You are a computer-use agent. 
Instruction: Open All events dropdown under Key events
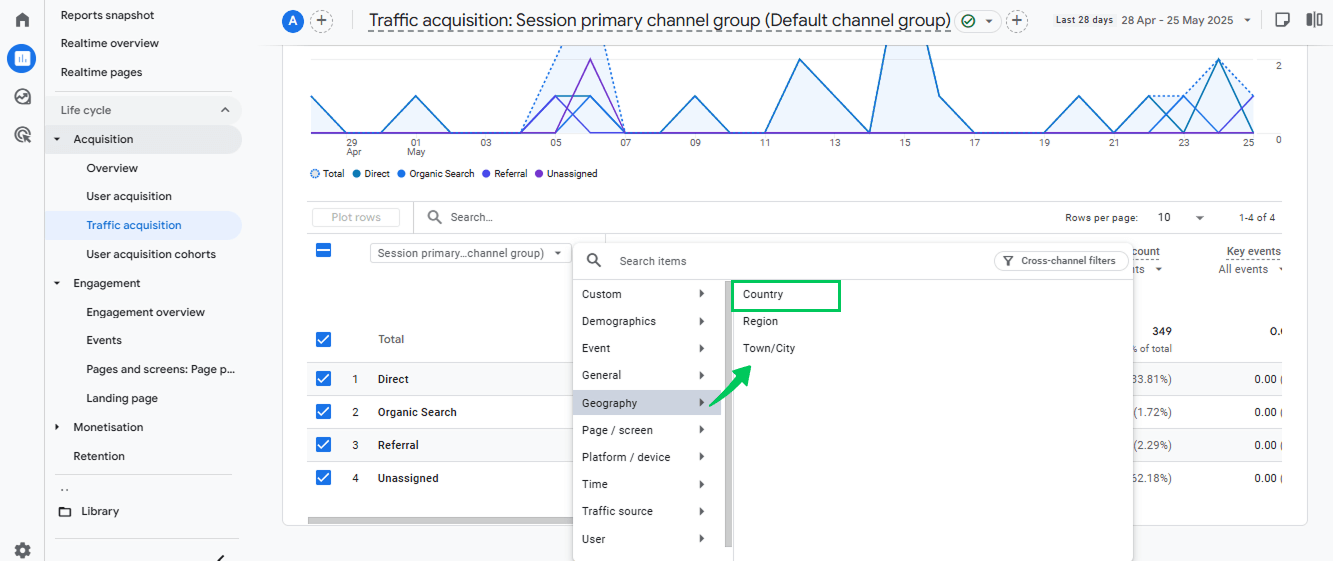click(1249, 269)
